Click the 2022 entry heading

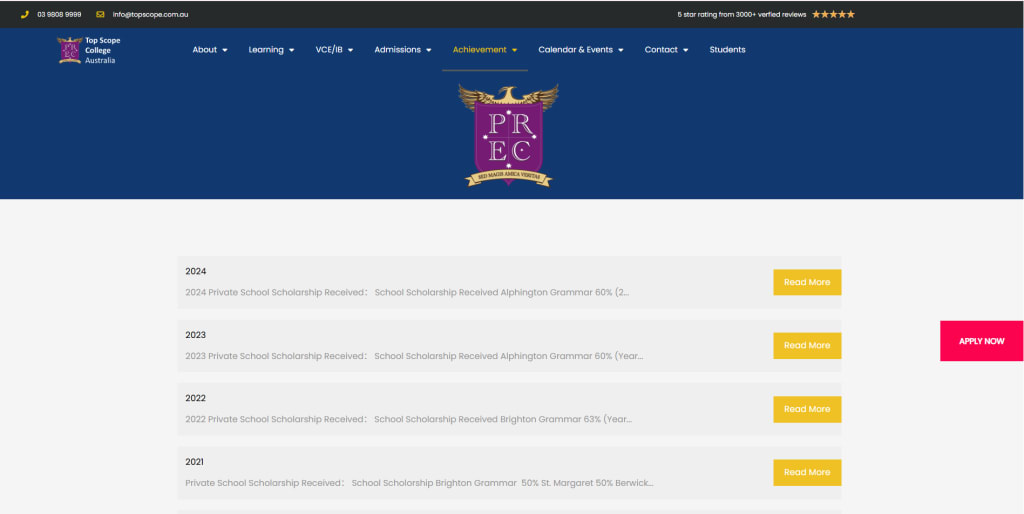[196, 398]
